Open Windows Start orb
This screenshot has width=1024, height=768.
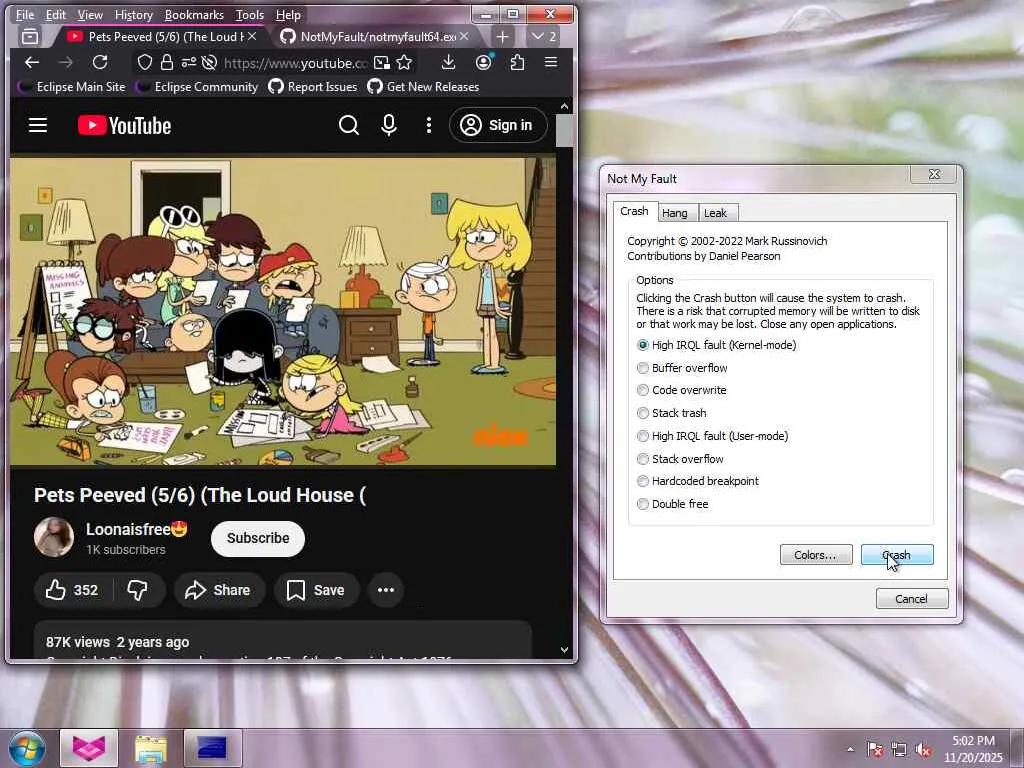(26, 748)
